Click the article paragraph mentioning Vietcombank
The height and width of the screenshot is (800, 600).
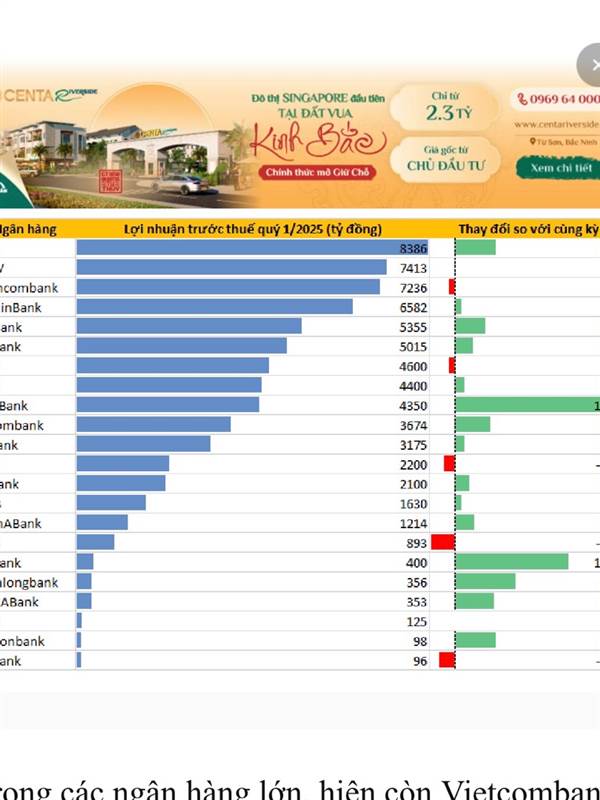300,788
